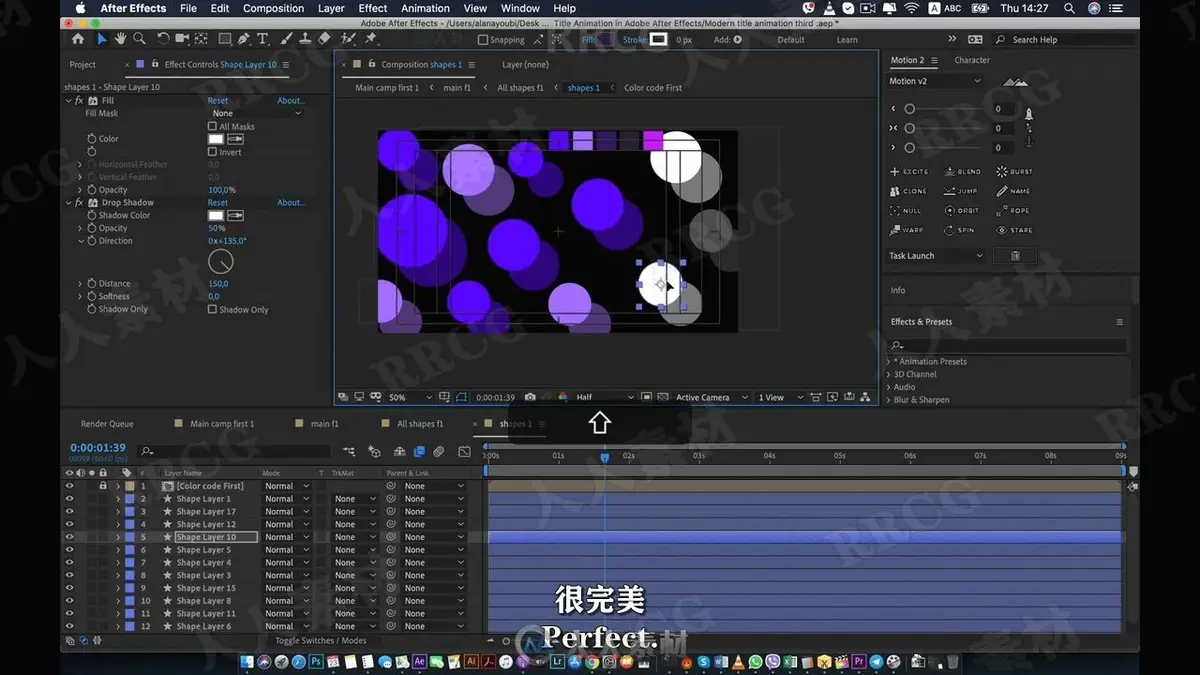Open the Motion v2 dropdown
The height and width of the screenshot is (675, 1200).
[x=935, y=81]
